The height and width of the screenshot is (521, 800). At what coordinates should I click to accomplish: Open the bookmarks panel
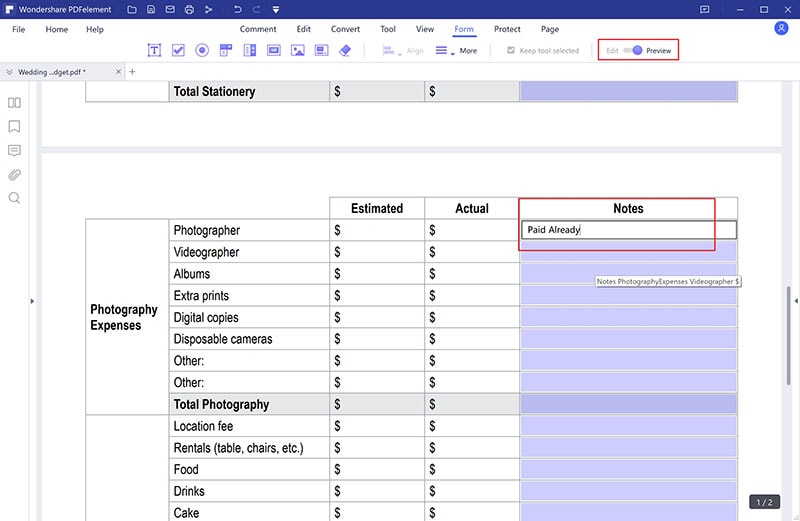click(14, 127)
